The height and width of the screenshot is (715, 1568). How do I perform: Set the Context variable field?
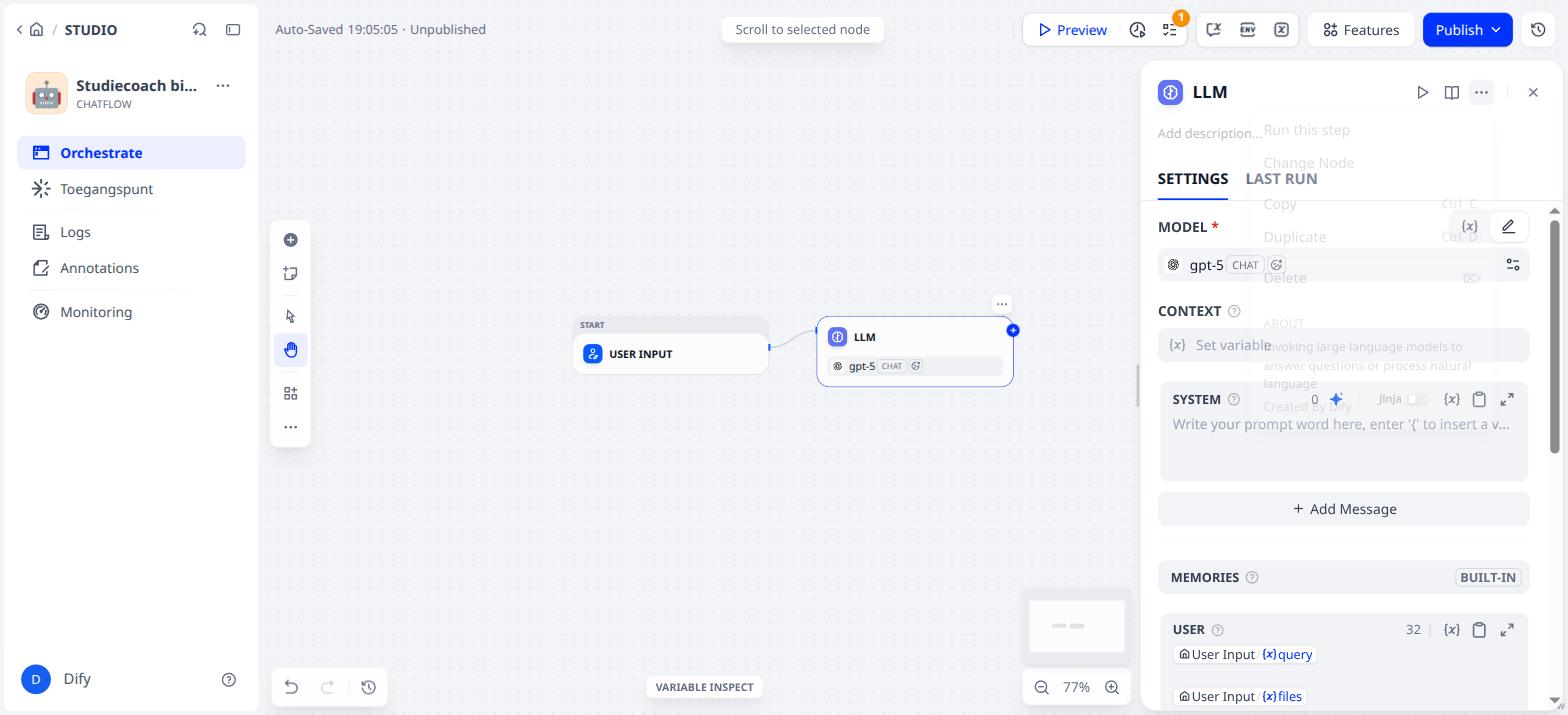pos(1344,345)
